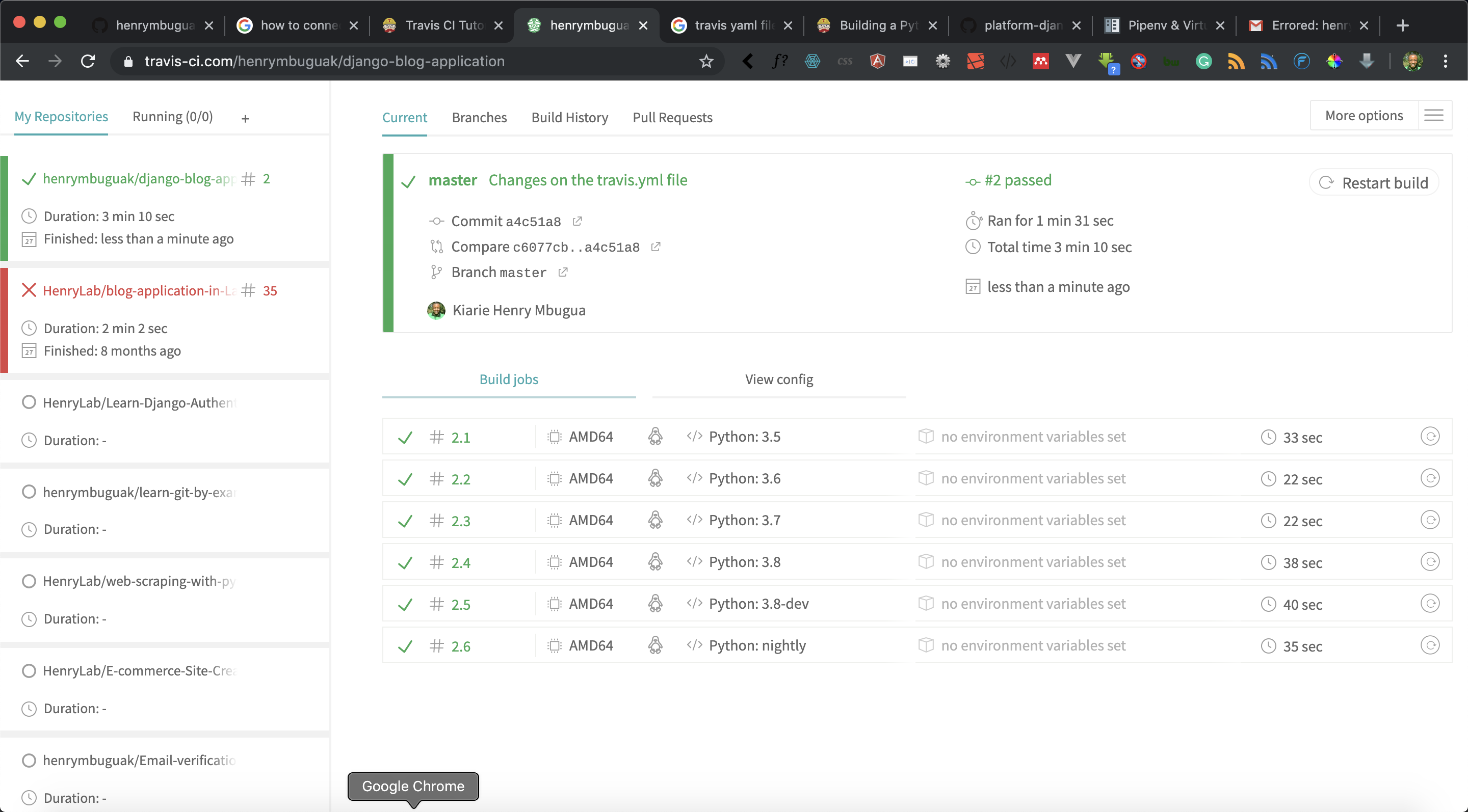Select the My Repositories tab
This screenshot has height=812, width=1468.
[x=61, y=117]
